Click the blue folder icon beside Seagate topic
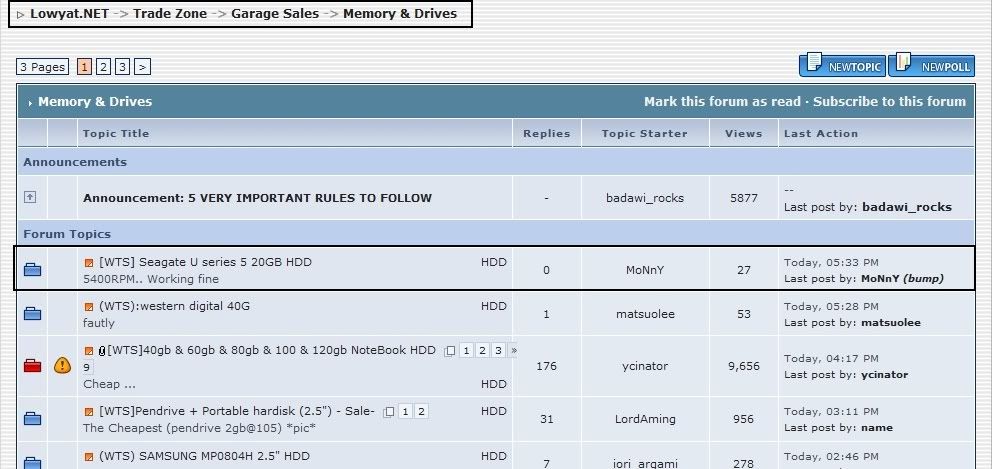Viewport: 992px width, 469px height. coord(32,269)
